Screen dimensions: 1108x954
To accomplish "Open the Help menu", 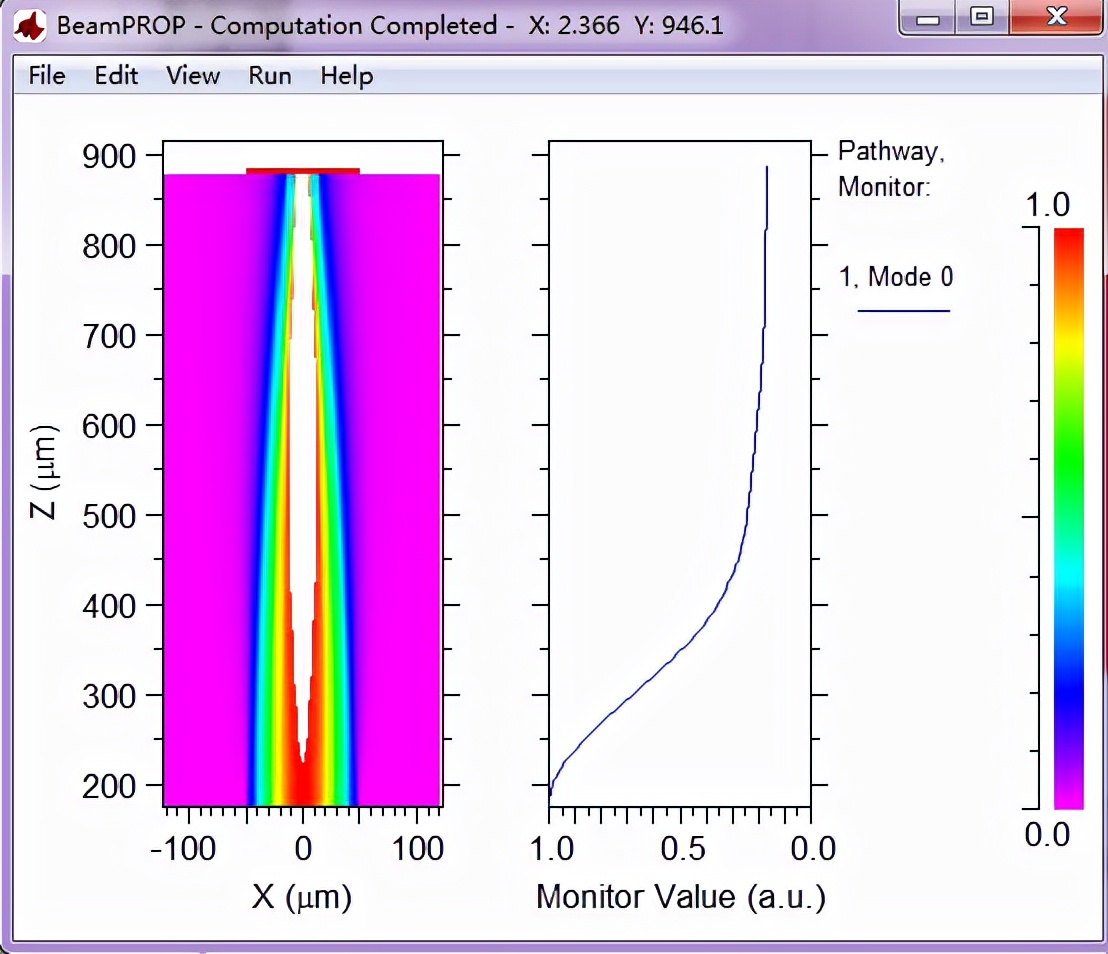I will [346, 75].
